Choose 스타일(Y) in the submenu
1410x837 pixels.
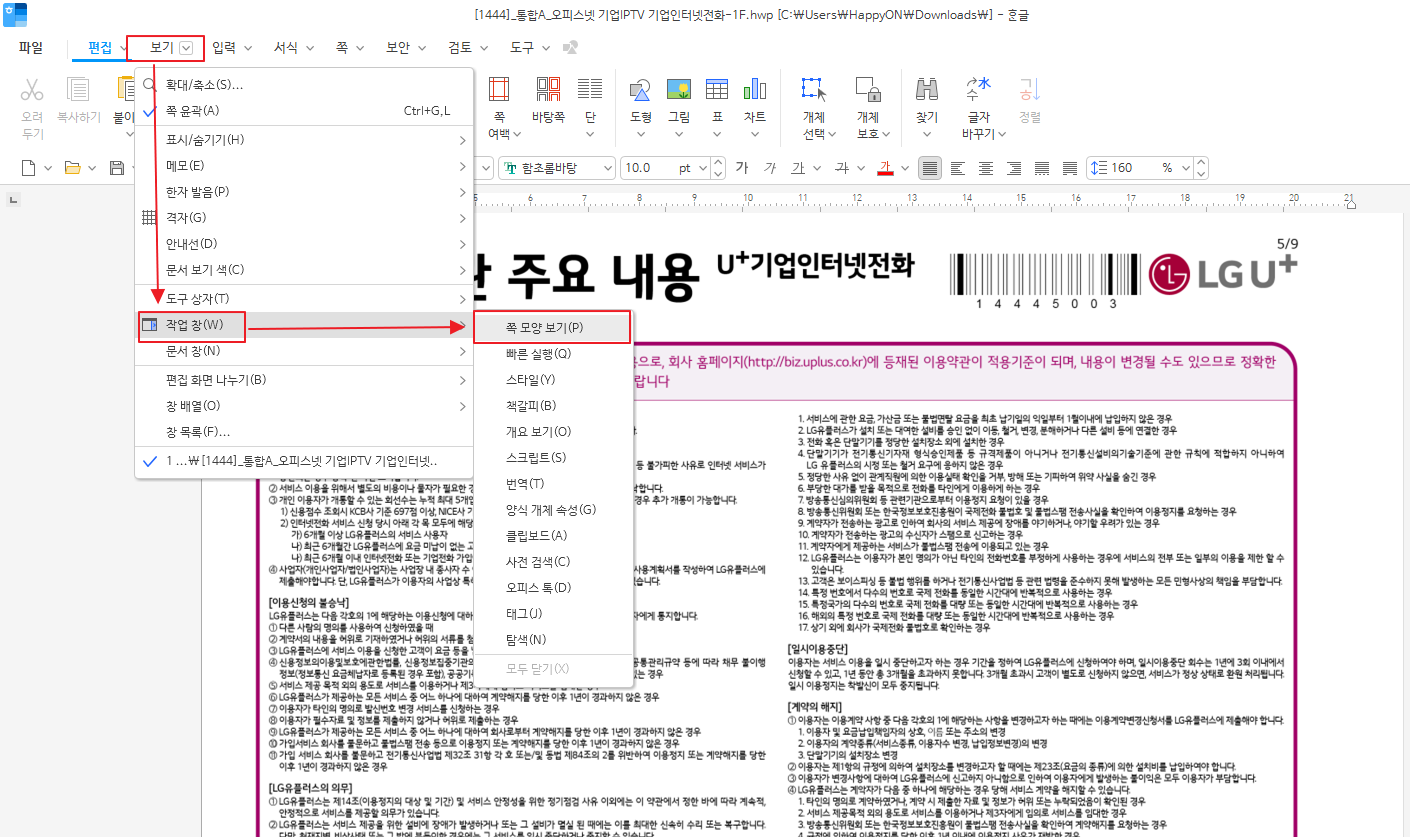tap(552, 379)
